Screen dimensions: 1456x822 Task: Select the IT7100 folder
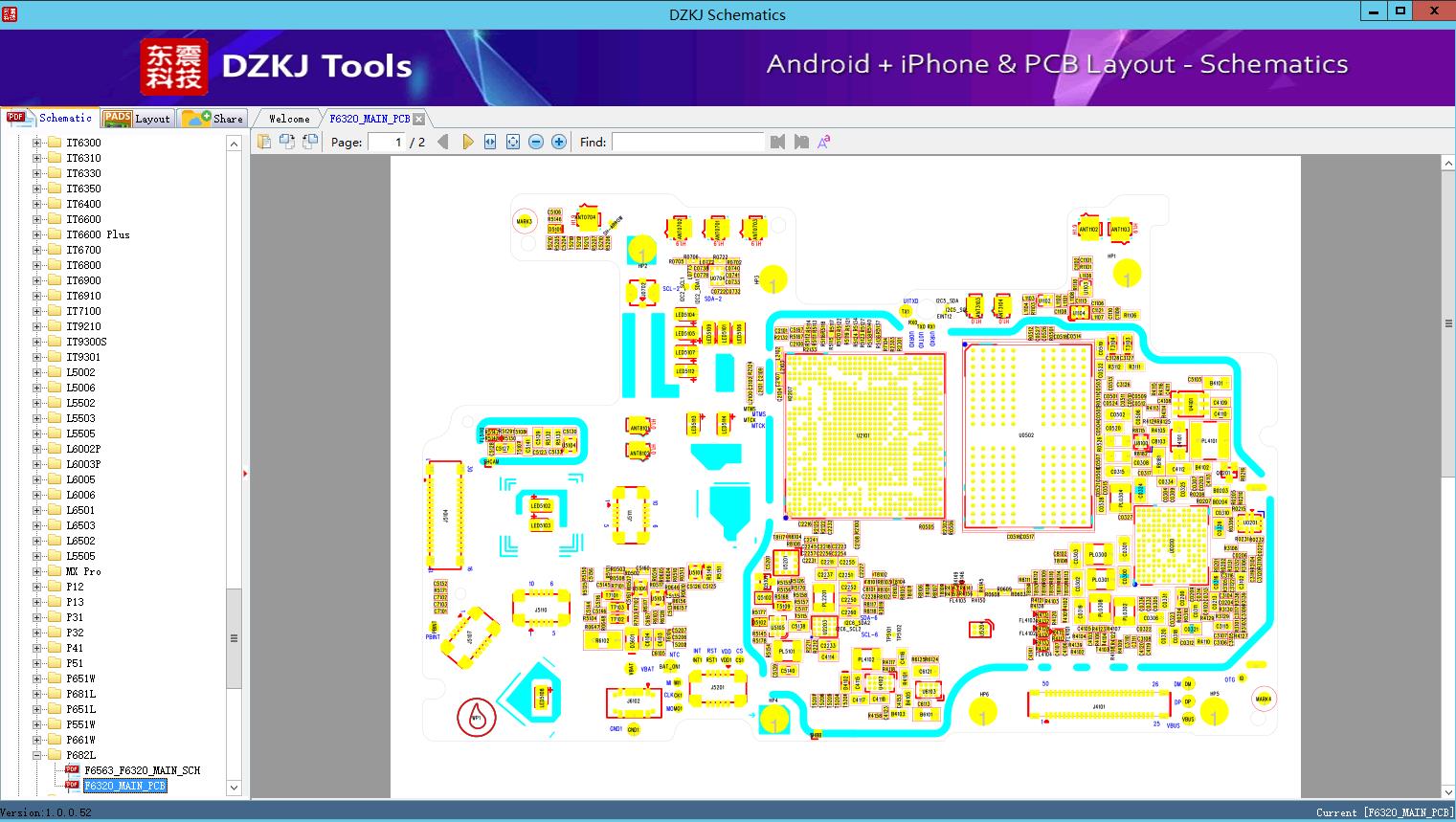click(83, 311)
